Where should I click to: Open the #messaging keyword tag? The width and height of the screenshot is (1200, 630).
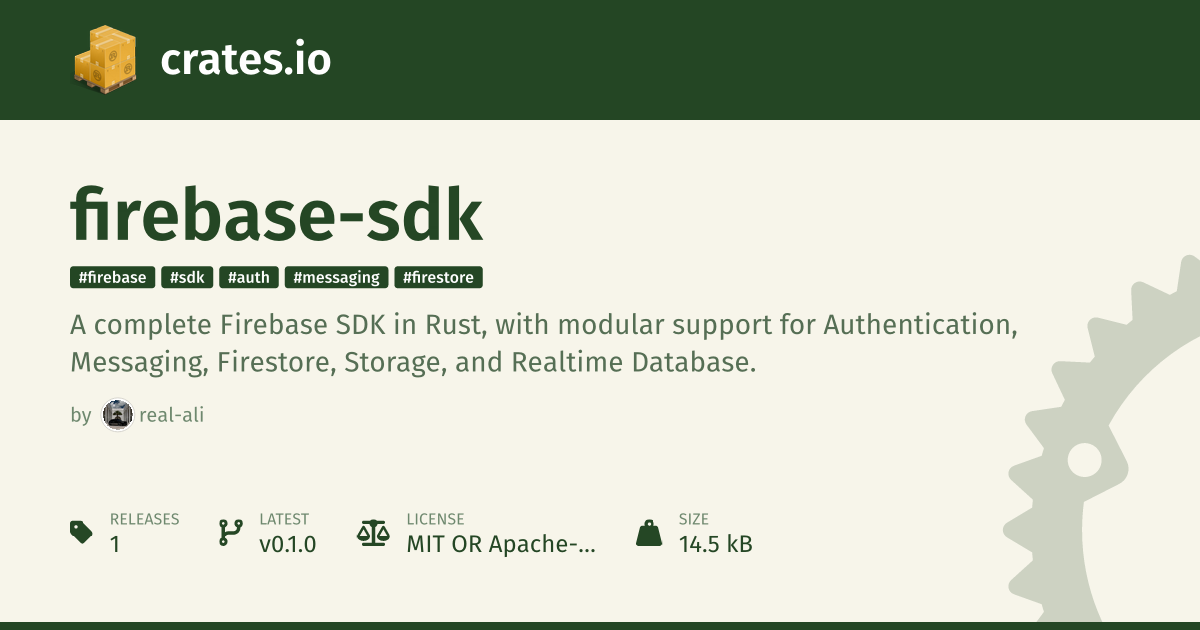tap(336, 278)
